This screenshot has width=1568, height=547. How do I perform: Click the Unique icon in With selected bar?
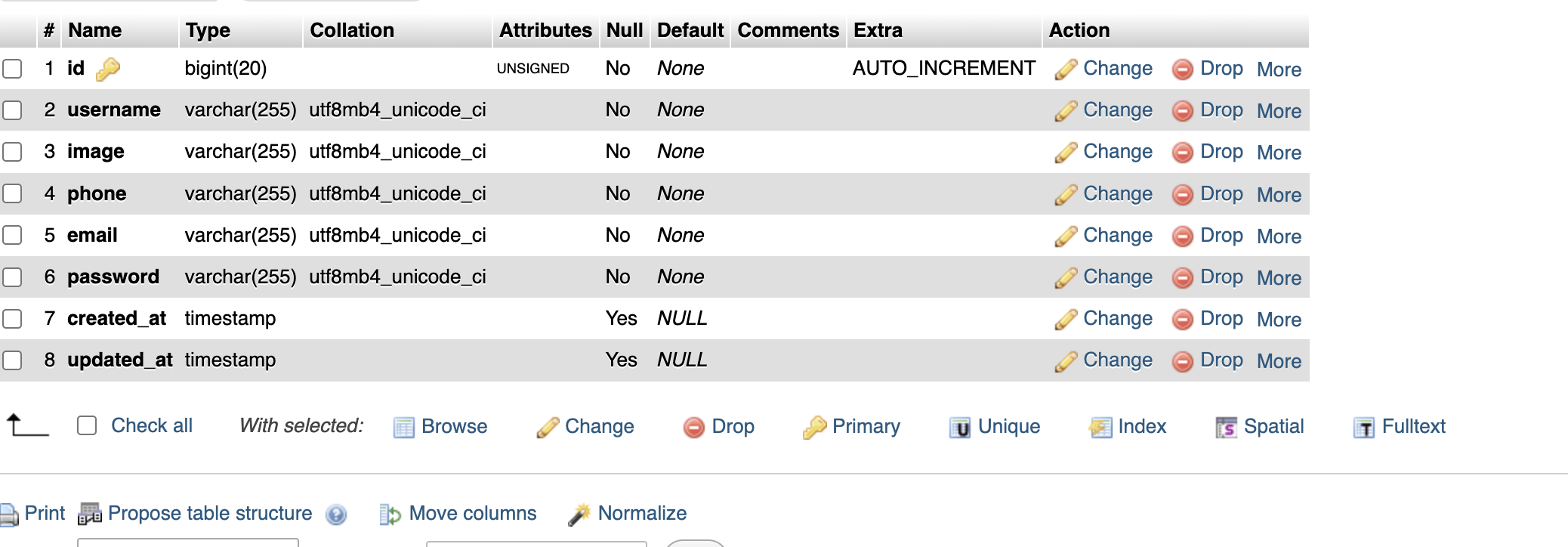point(959,428)
